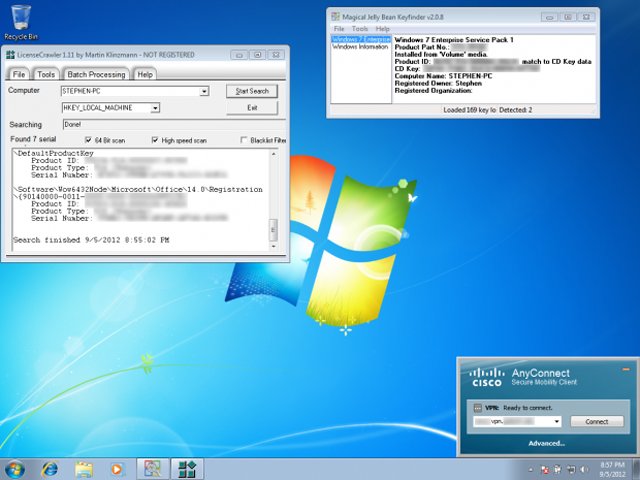This screenshot has width=640, height=480.
Task: Select Windows 7 Enterprise in Keyfinder list
Action: click(x=361, y=40)
